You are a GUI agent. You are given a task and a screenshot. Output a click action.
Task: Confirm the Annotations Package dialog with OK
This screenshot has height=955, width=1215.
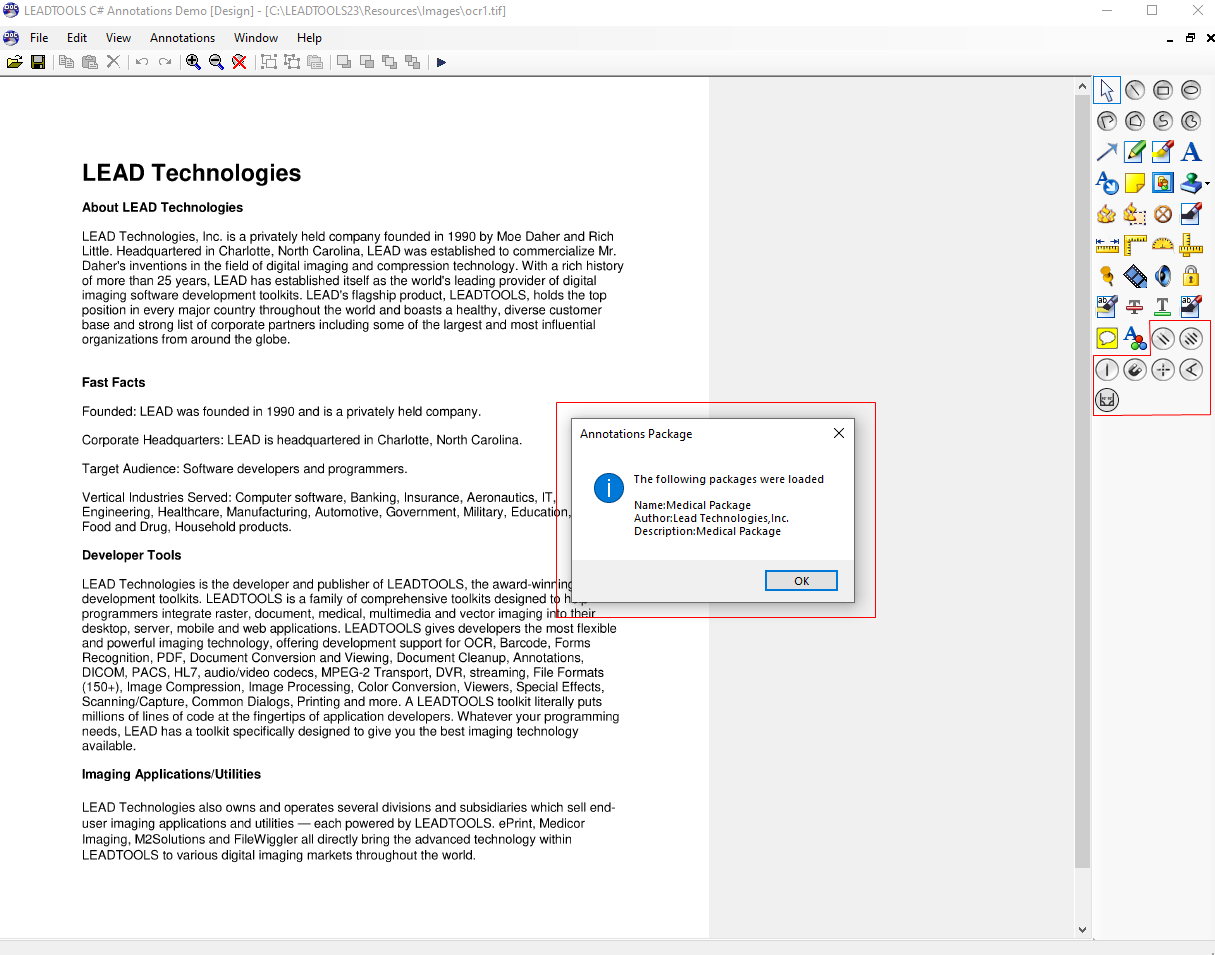(x=801, y=581)
